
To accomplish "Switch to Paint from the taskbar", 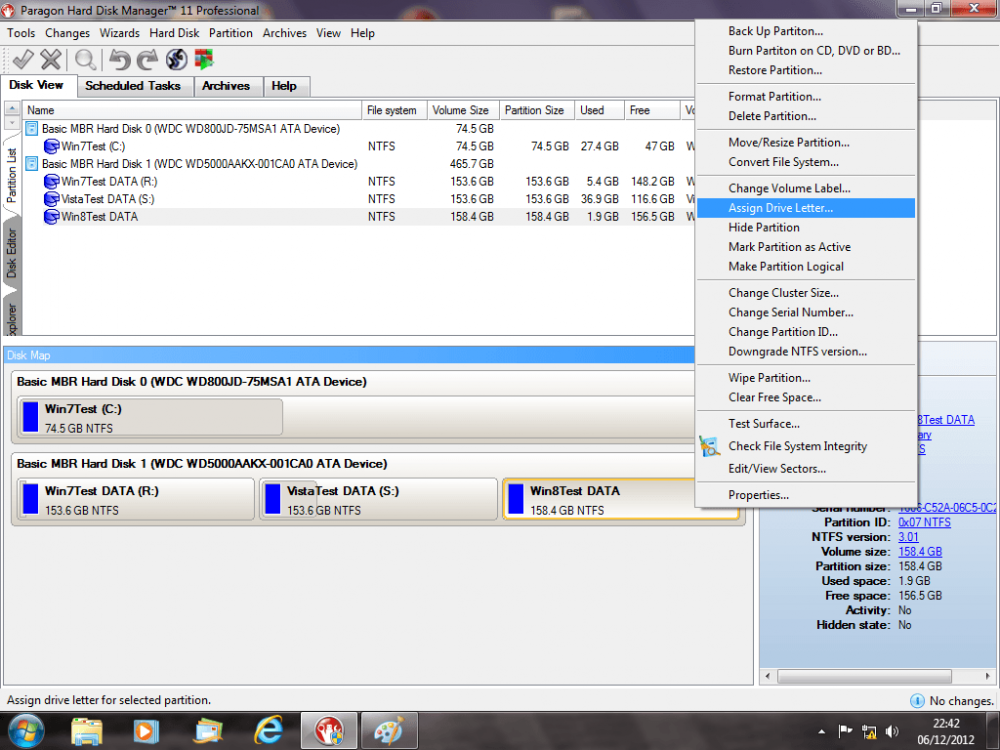I will pos(389,731).
